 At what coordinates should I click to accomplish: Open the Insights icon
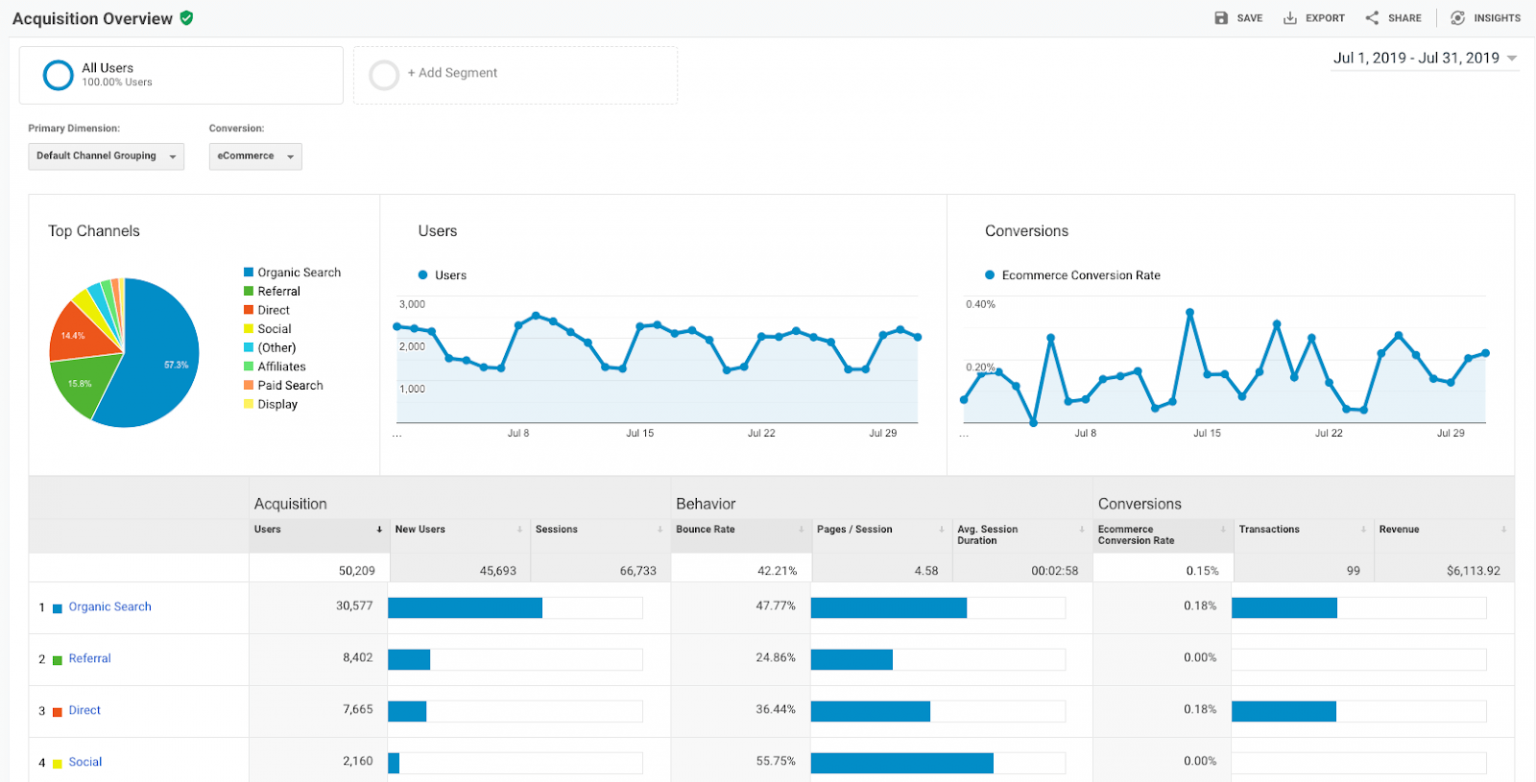[1458, 18]
